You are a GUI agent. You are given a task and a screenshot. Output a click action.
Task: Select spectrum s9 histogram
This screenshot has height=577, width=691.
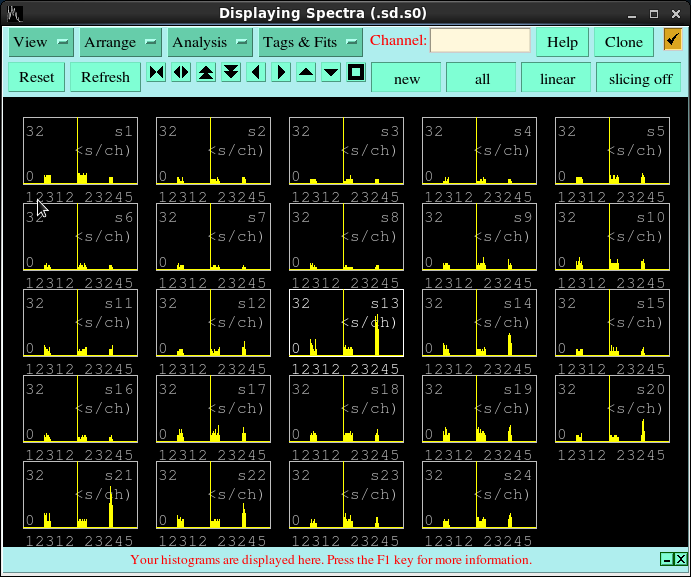tap(479, 237)
